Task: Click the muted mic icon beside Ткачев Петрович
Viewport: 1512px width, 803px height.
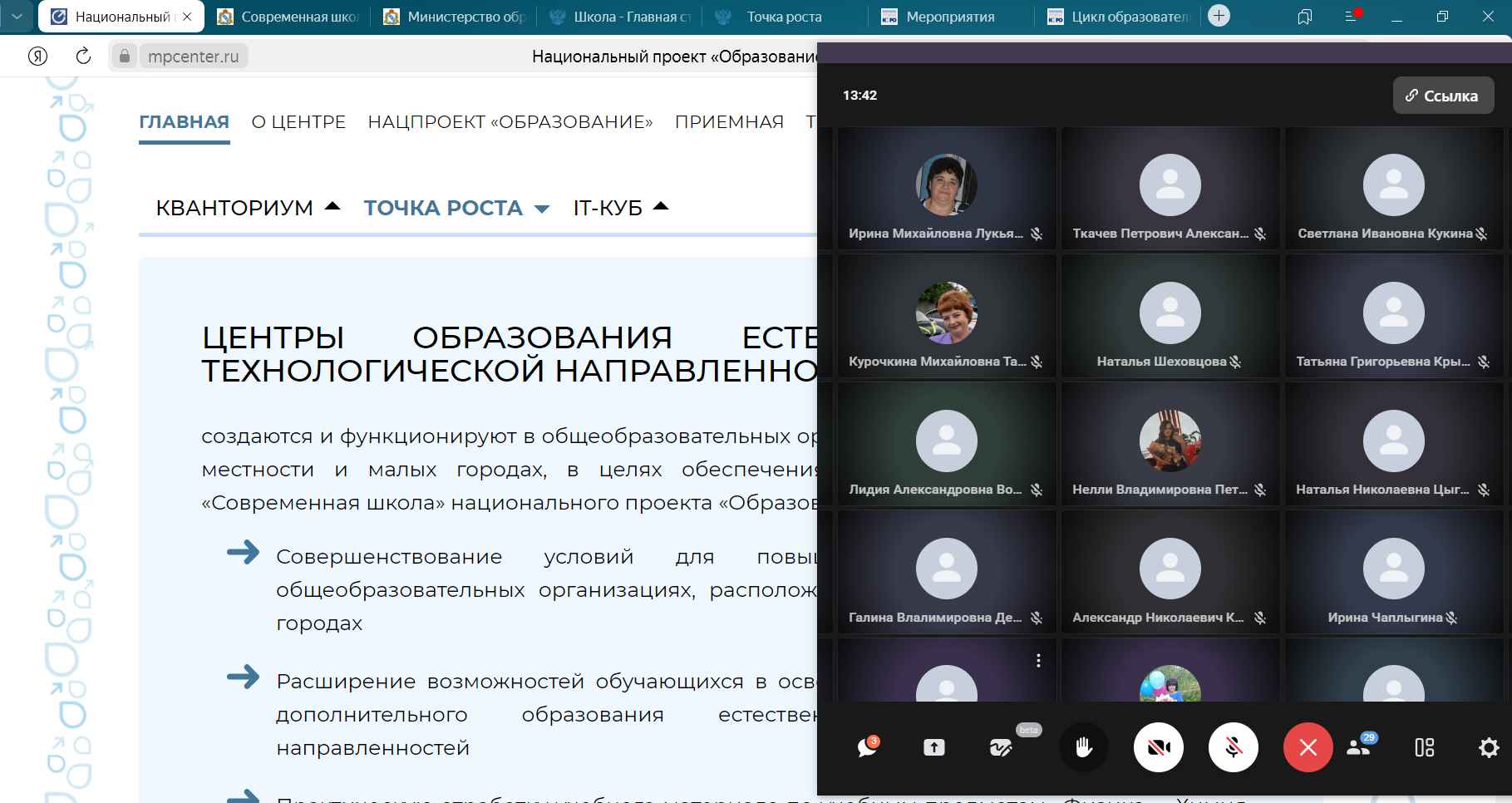Action: pos(1260,234)
